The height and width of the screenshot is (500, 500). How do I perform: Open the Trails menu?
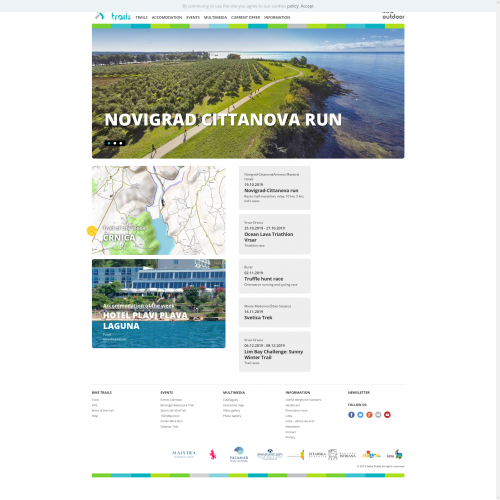click(x=141, y=17)
